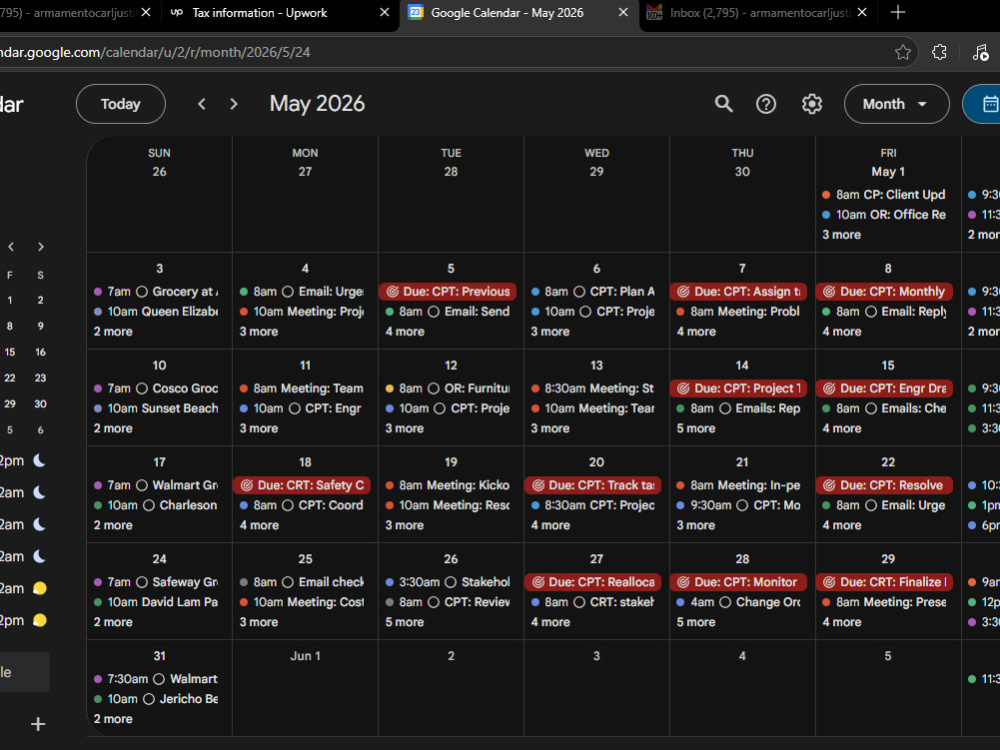Mark 10am CPT: Engr task on May 11 complete

click(294, 408)
